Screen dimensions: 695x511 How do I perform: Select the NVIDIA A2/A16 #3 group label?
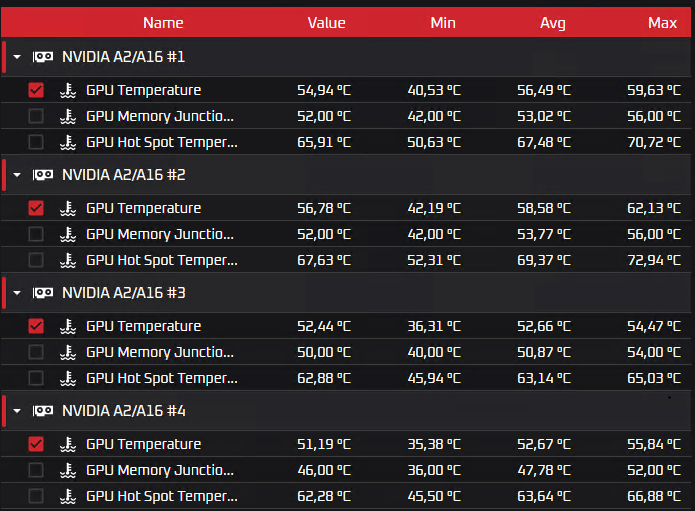124,293
